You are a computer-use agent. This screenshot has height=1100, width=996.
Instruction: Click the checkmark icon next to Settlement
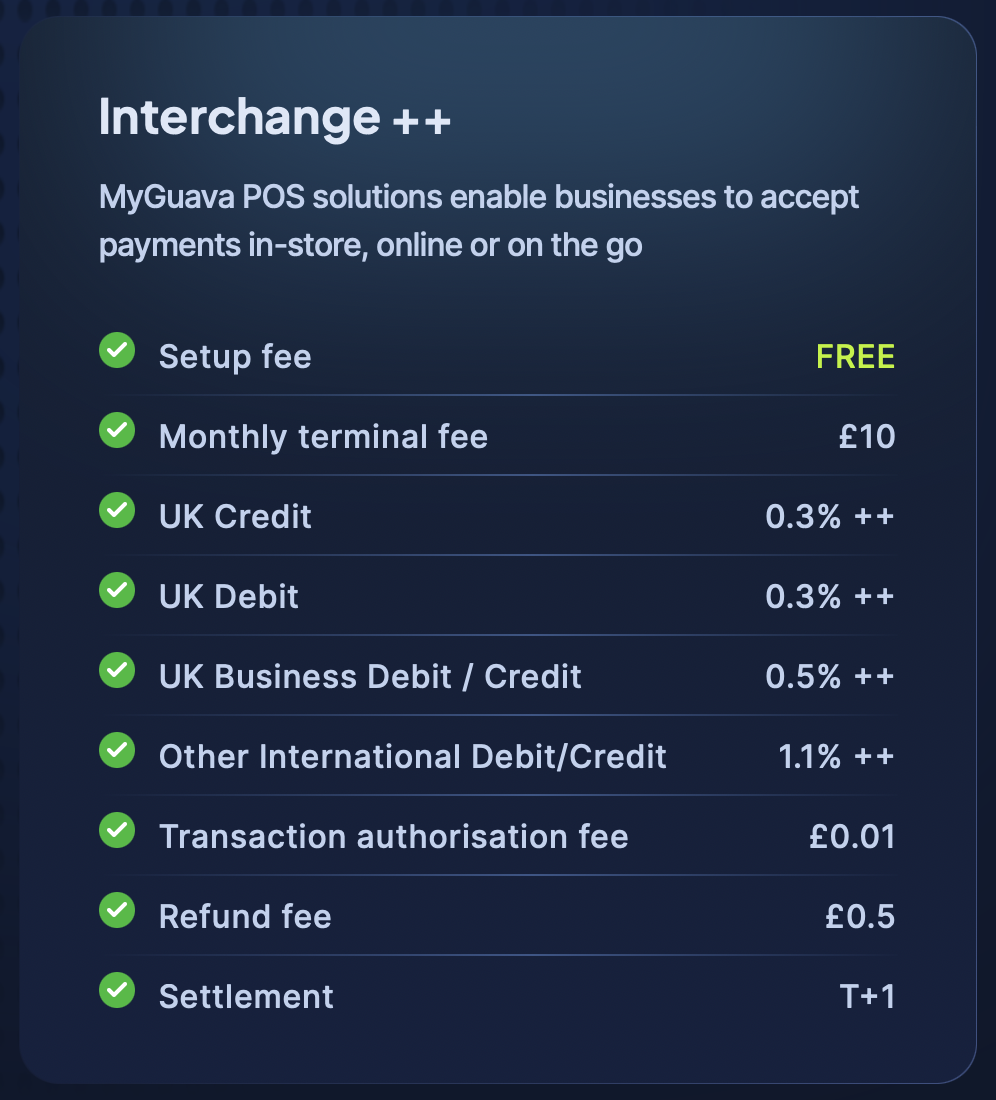tap(116, 990)
